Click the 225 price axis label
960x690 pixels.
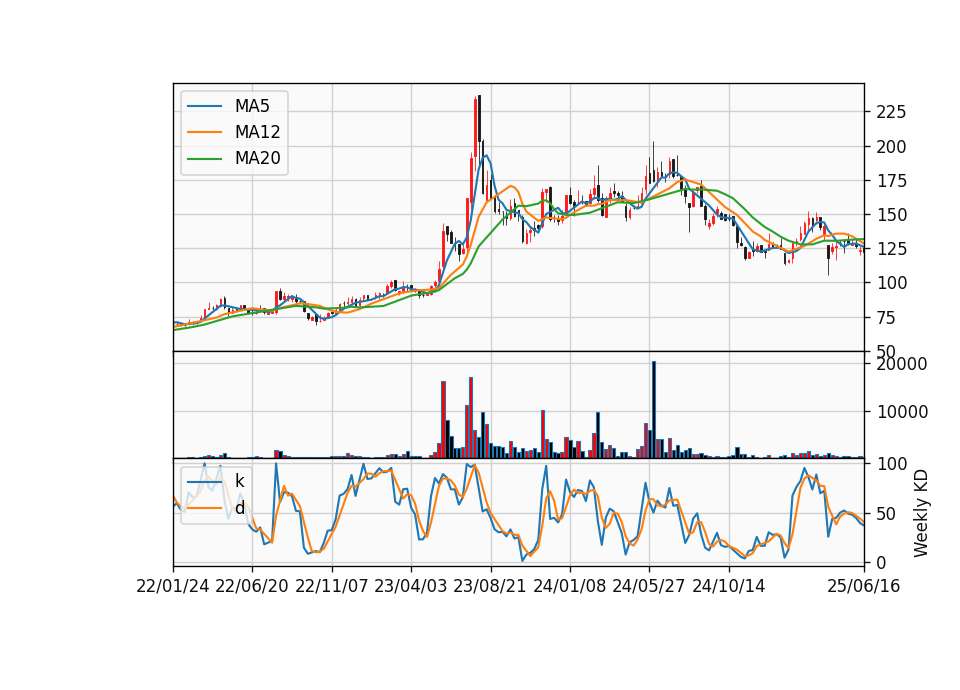pyautogui.click(x=891, y=112)
